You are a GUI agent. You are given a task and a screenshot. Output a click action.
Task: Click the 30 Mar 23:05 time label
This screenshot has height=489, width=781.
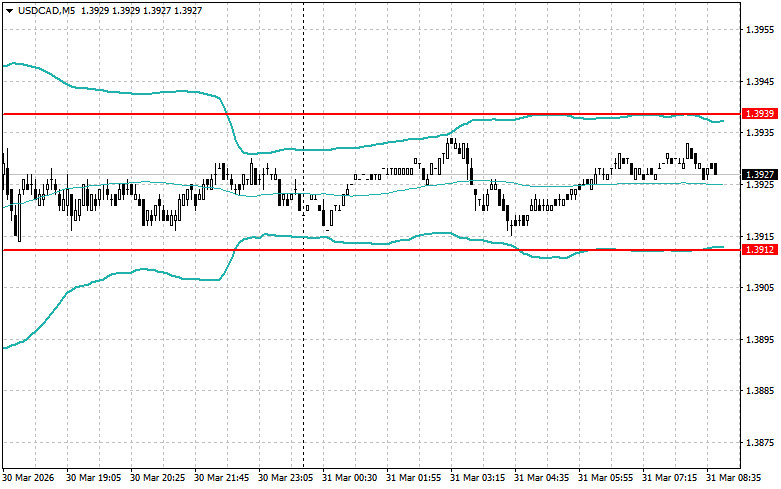[x=285, y=478]
